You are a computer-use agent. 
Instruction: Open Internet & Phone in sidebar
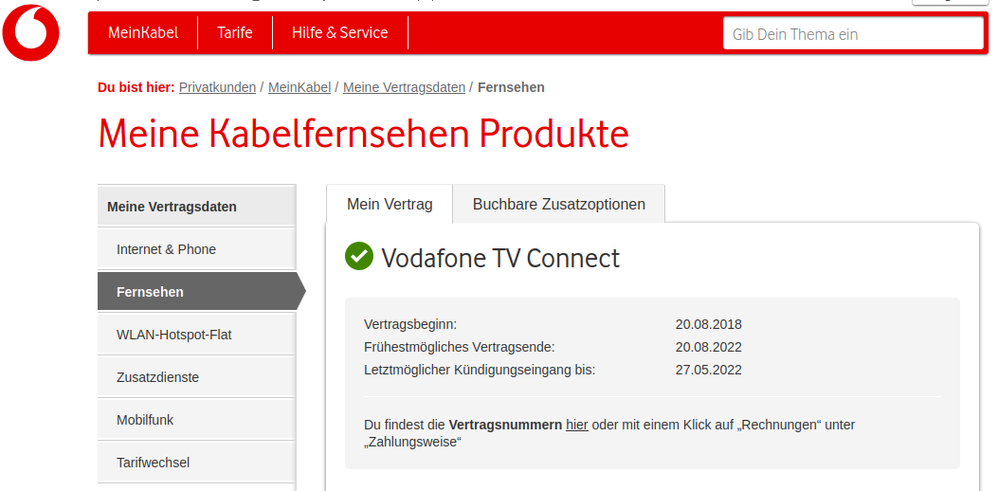(x=197, y=249)
